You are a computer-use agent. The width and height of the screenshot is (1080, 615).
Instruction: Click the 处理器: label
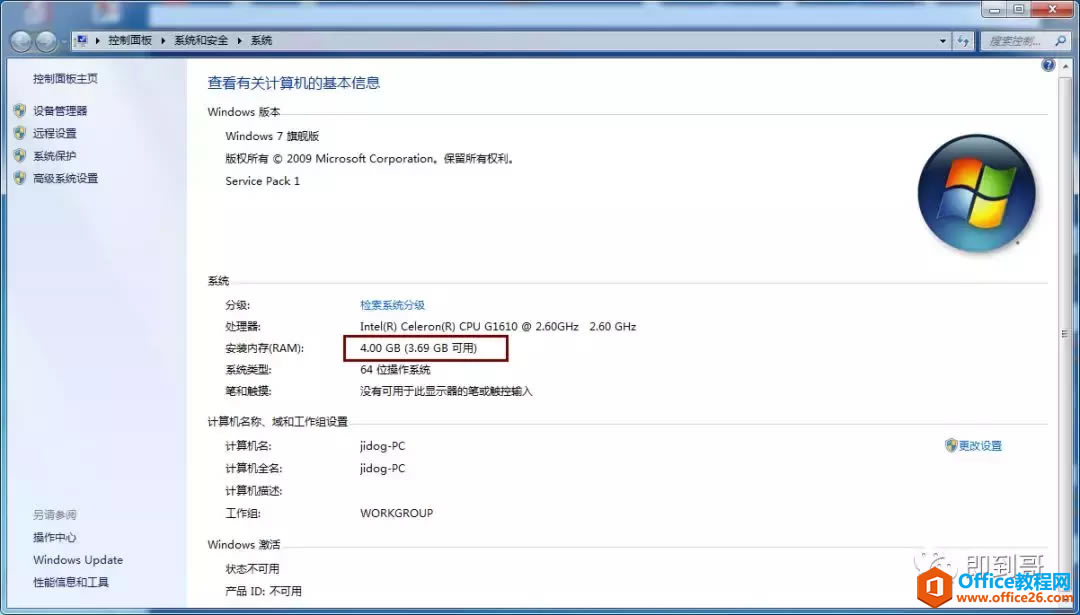coord(243,326)
